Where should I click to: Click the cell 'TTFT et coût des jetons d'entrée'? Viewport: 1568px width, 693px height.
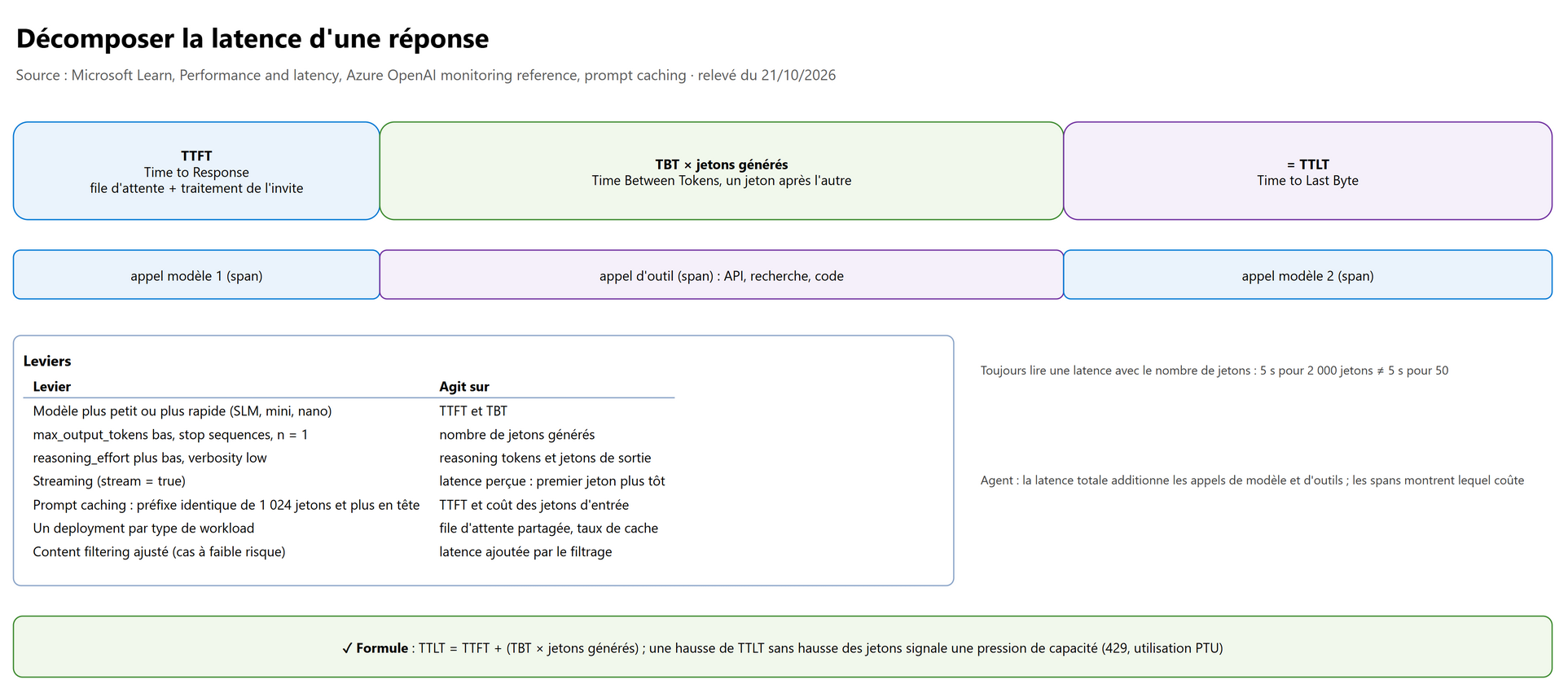[534, 505]
